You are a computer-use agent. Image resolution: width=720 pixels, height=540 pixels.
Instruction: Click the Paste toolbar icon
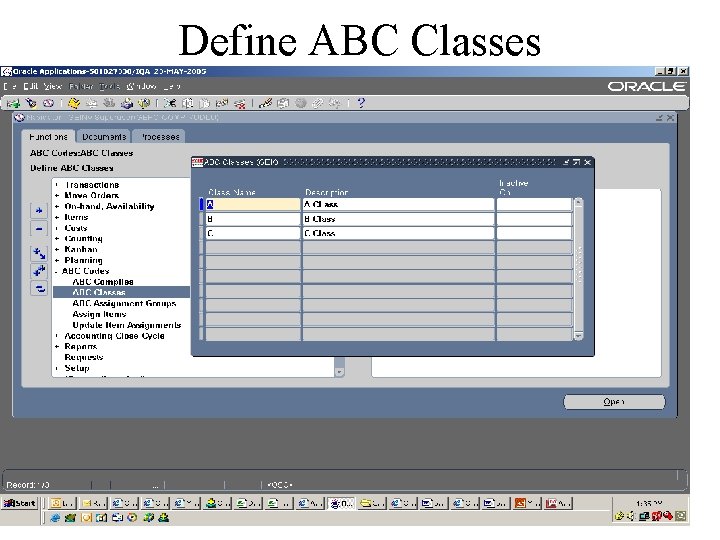(x=205, y=103)
